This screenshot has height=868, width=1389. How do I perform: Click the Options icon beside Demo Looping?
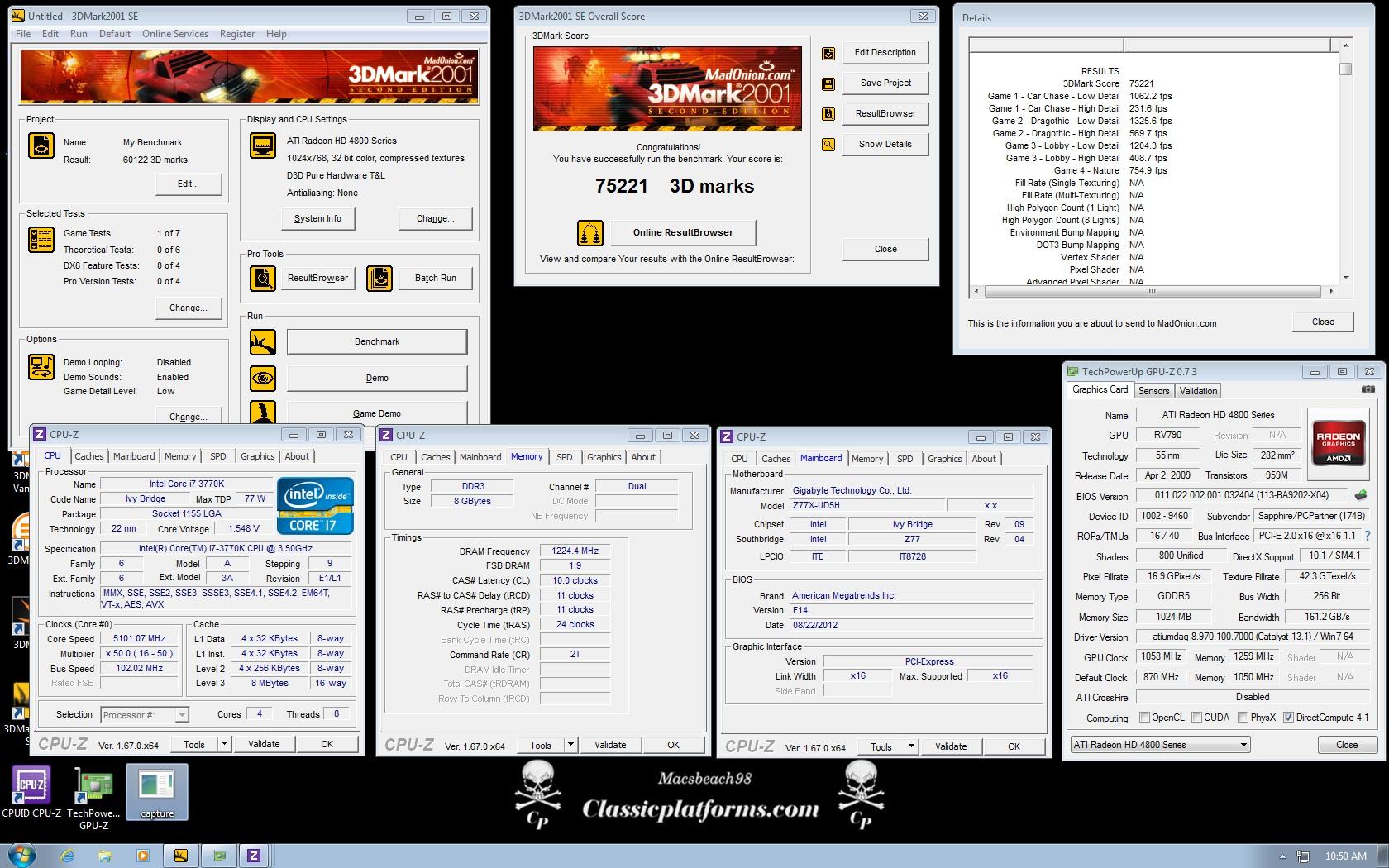[x=41, y=367]
